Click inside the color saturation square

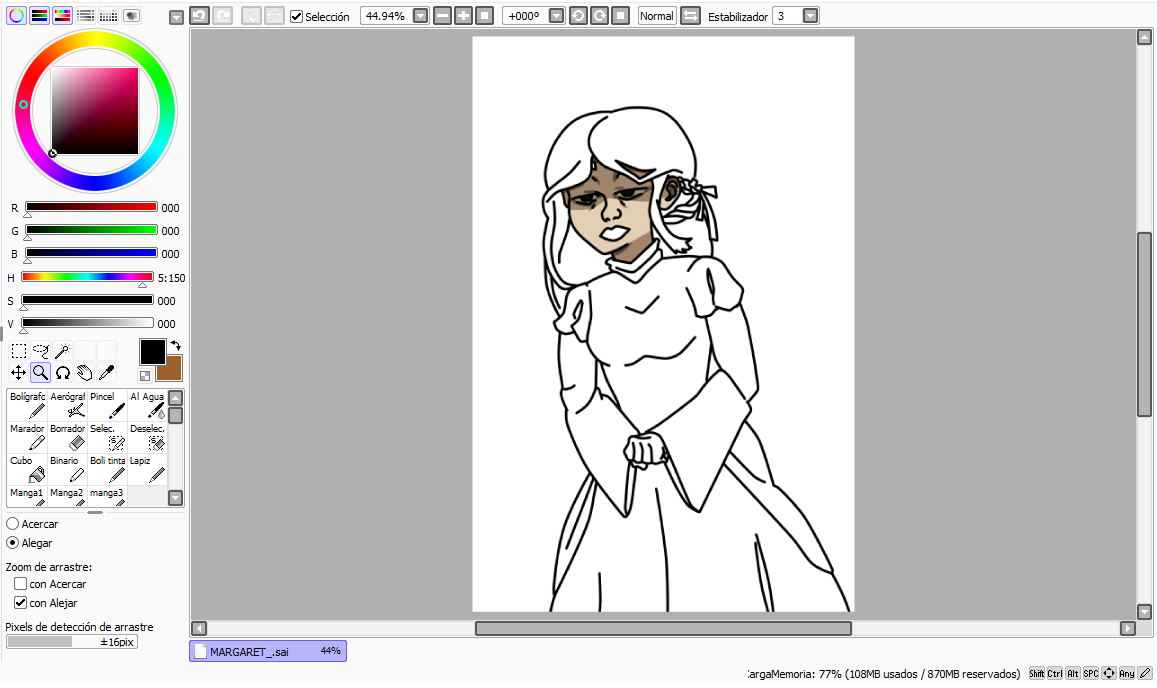(x=94, y=111)
